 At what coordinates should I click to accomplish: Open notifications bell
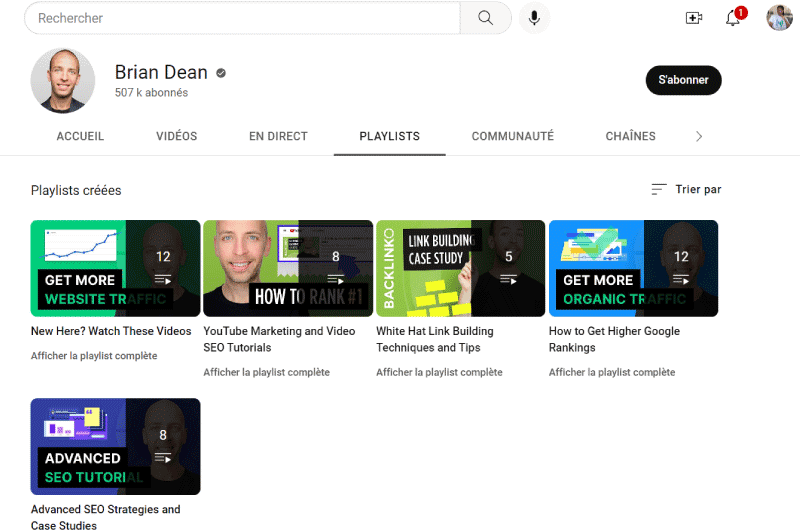[733, 18]
